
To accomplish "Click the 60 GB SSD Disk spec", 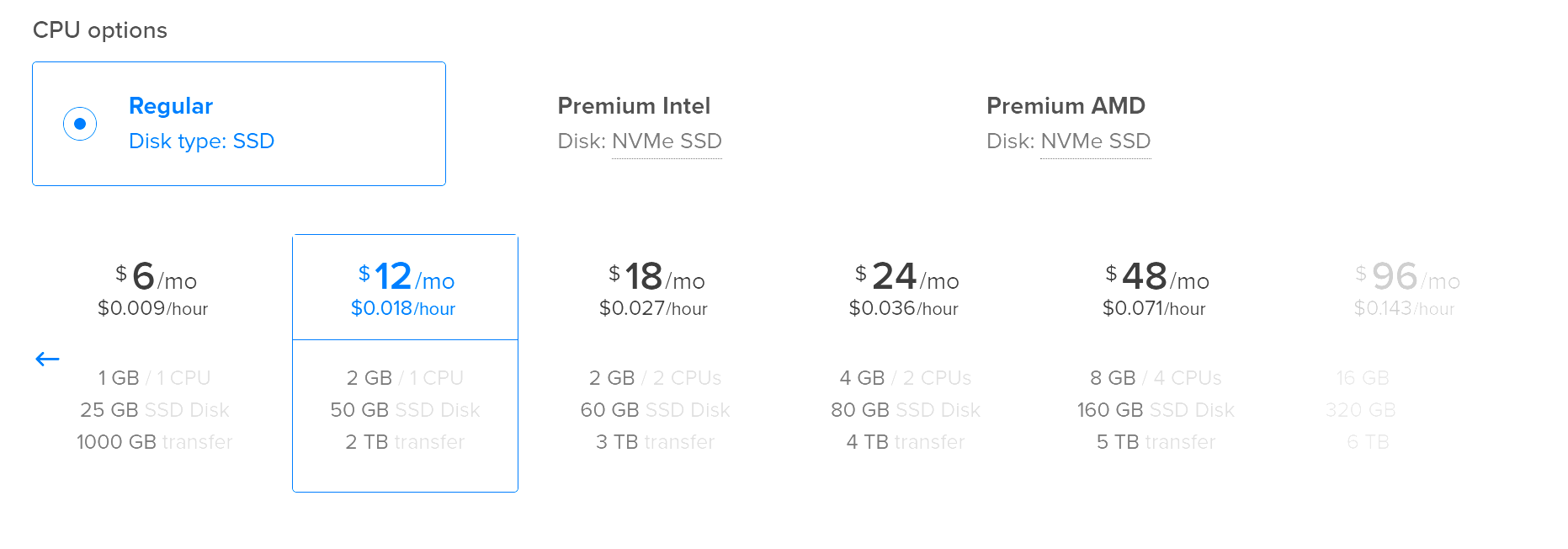I will [655, 410].
